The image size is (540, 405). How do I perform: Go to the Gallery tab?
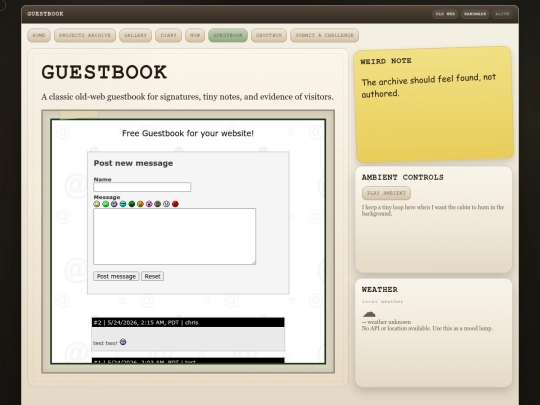(x=135, y=35)
